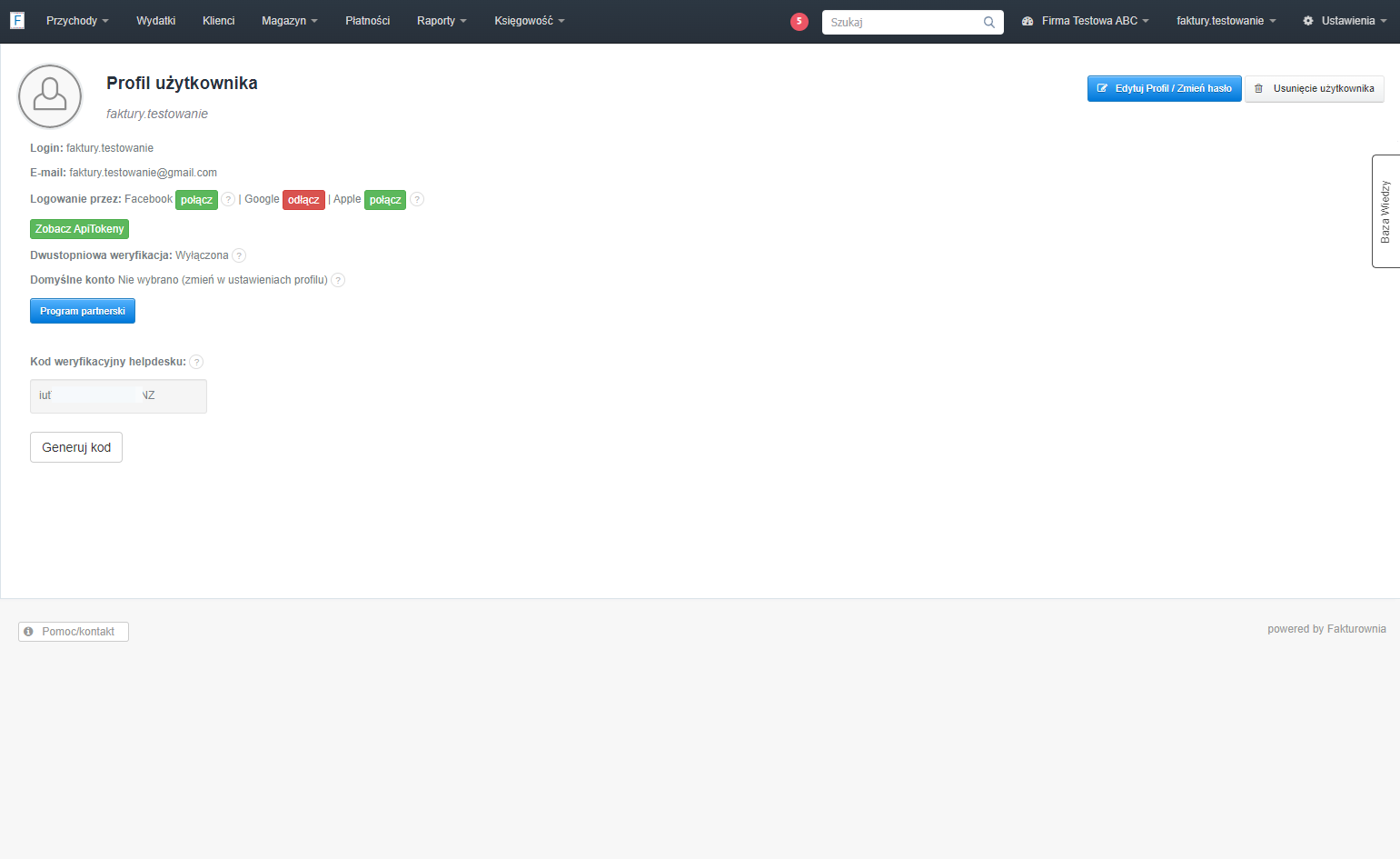Image resolution: width=1400 pixels, height=859 pixels.
Task: Open the Fakturownia logo home icon
Action: click(x=17, y=20)
